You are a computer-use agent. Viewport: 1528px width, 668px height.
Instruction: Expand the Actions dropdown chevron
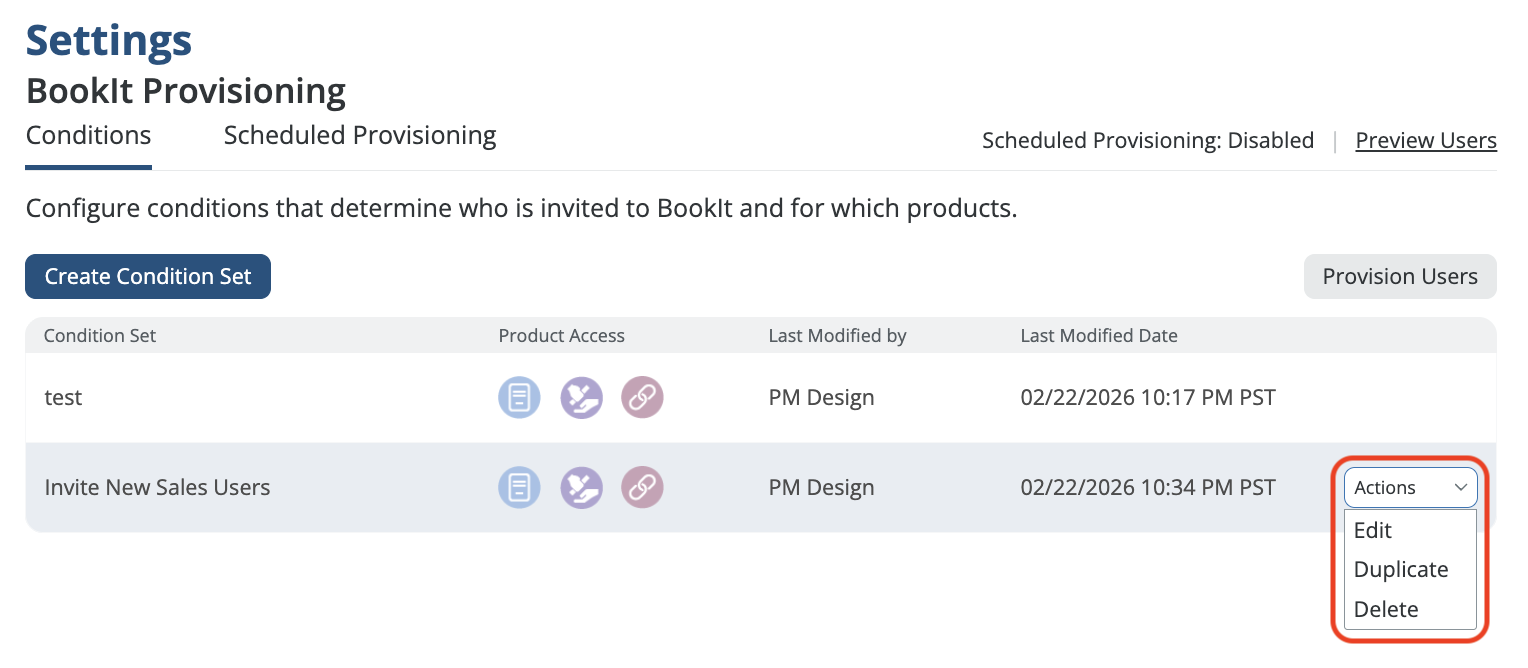tap(1460, 488)
